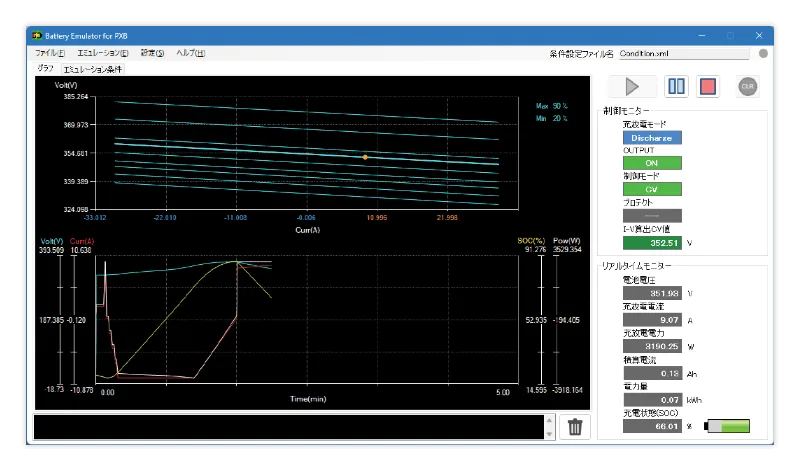Click the gray status indicator circle near file name

pyautogui.click(x=763, y=53)
